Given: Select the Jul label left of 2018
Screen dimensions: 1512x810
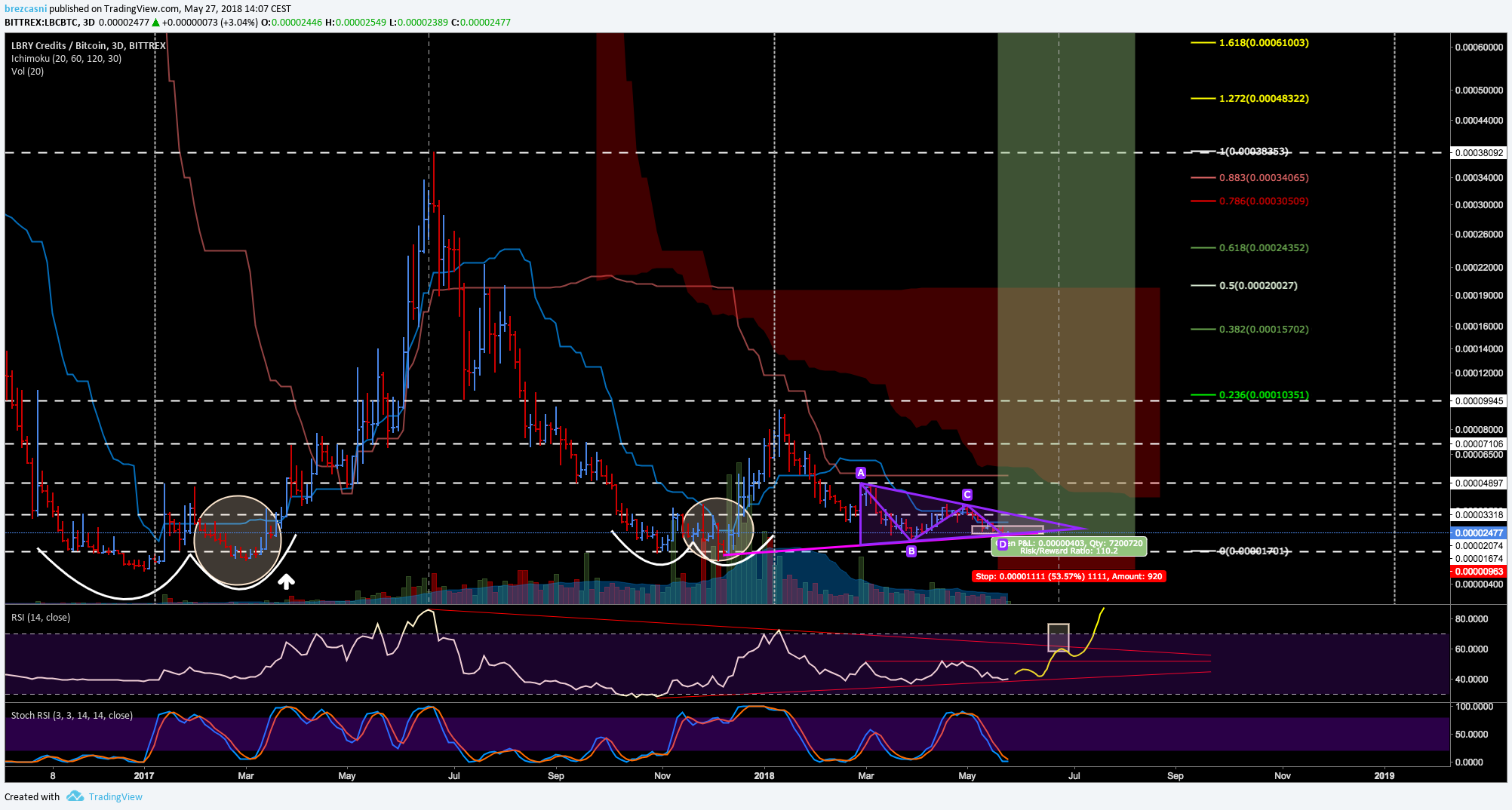Looking at the screenshot, I should pyautogui.click(x=454, y=776).
